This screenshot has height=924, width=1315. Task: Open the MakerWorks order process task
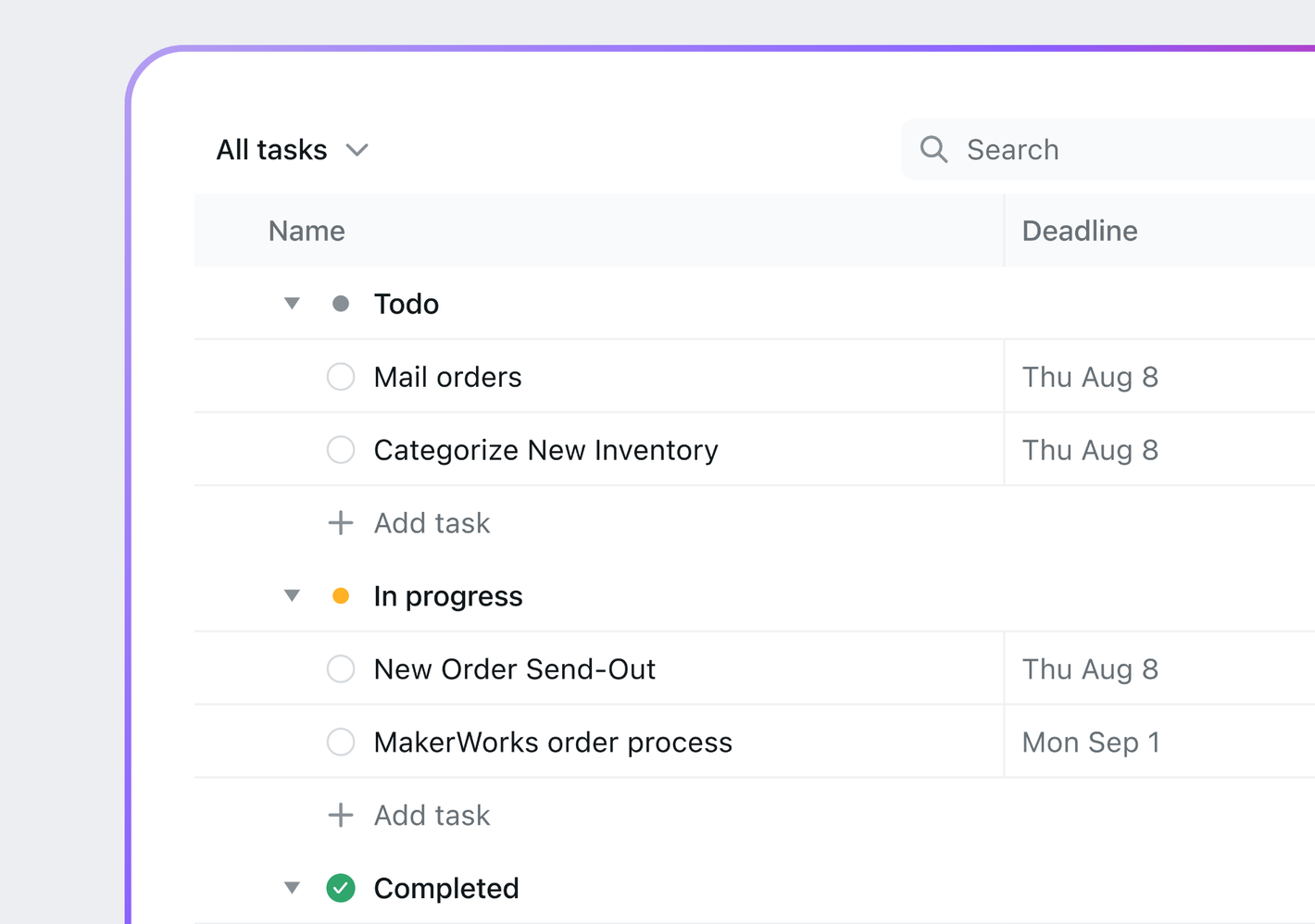(553, 742)
